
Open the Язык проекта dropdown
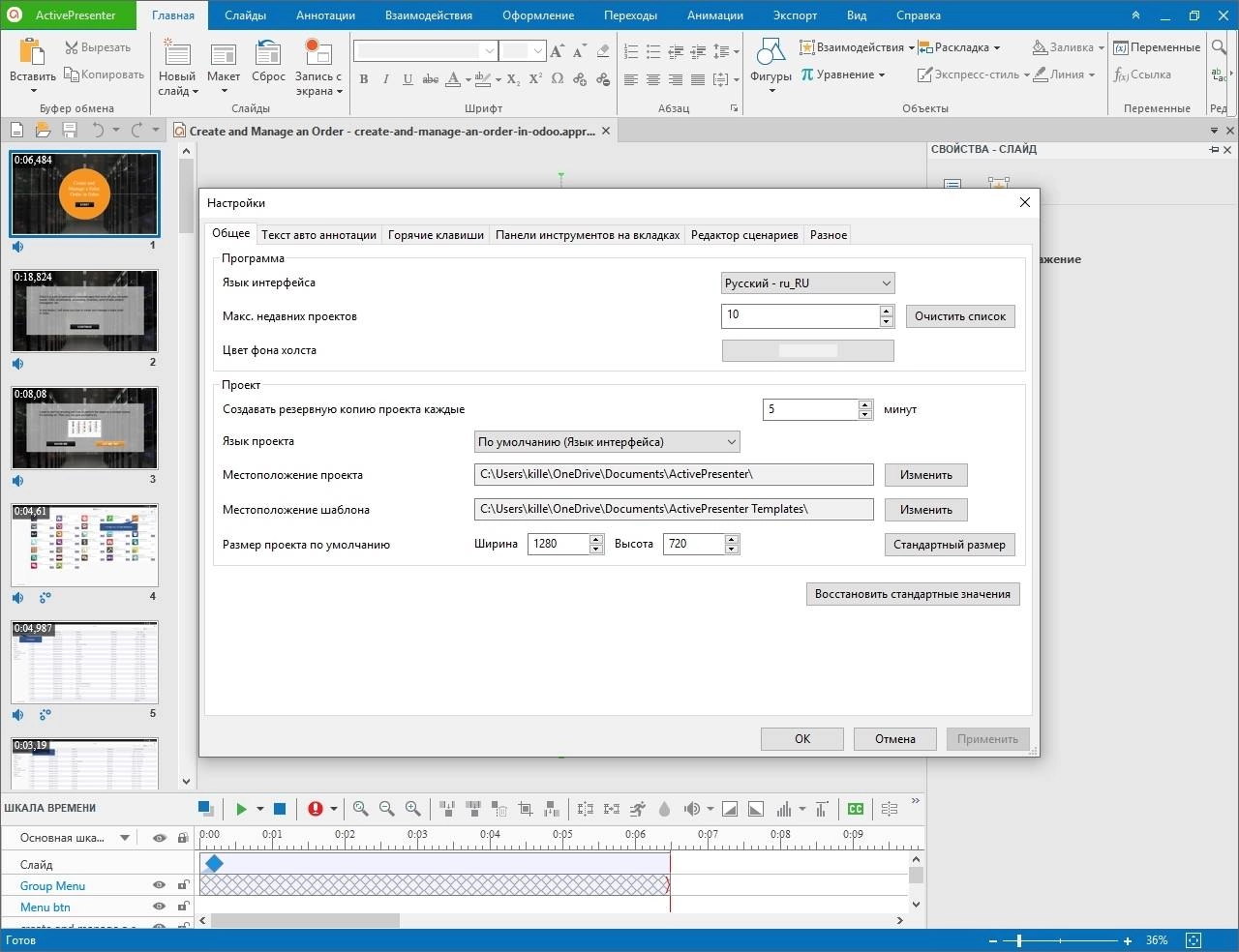tap(608, 442)
